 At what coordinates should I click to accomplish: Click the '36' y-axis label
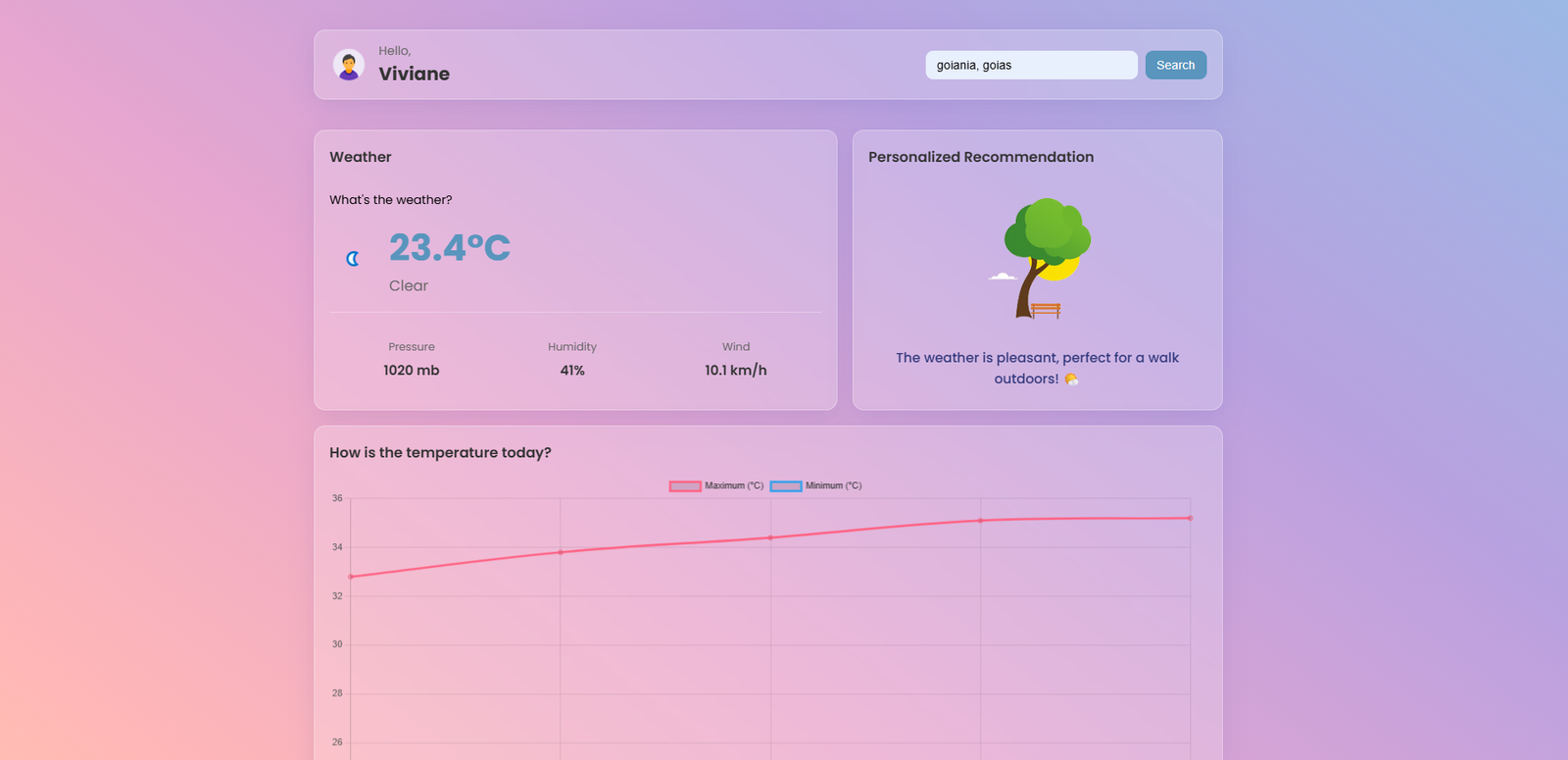coord(337,498)
